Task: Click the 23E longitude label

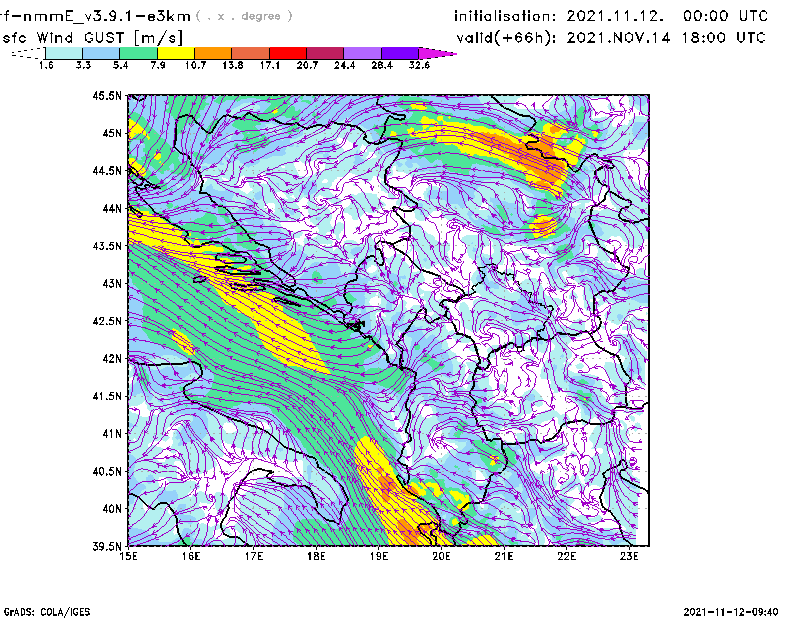Action: click(x=629, y=556)
